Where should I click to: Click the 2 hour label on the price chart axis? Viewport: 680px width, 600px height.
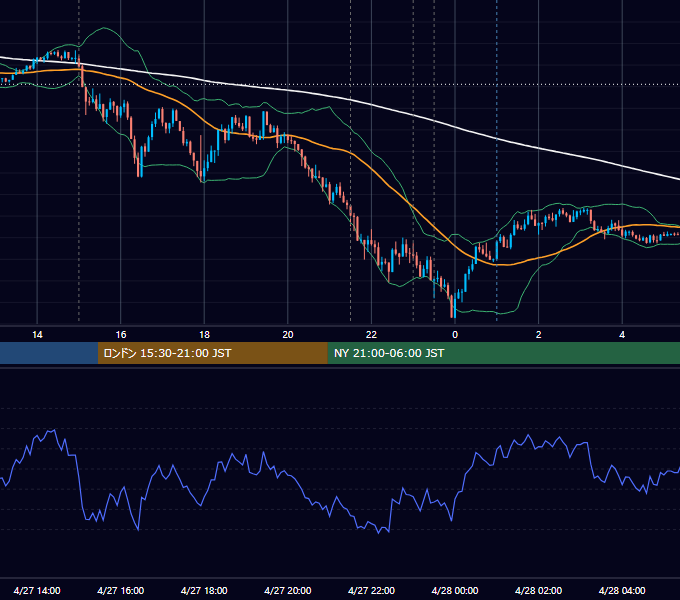click(x=539, y=335)
